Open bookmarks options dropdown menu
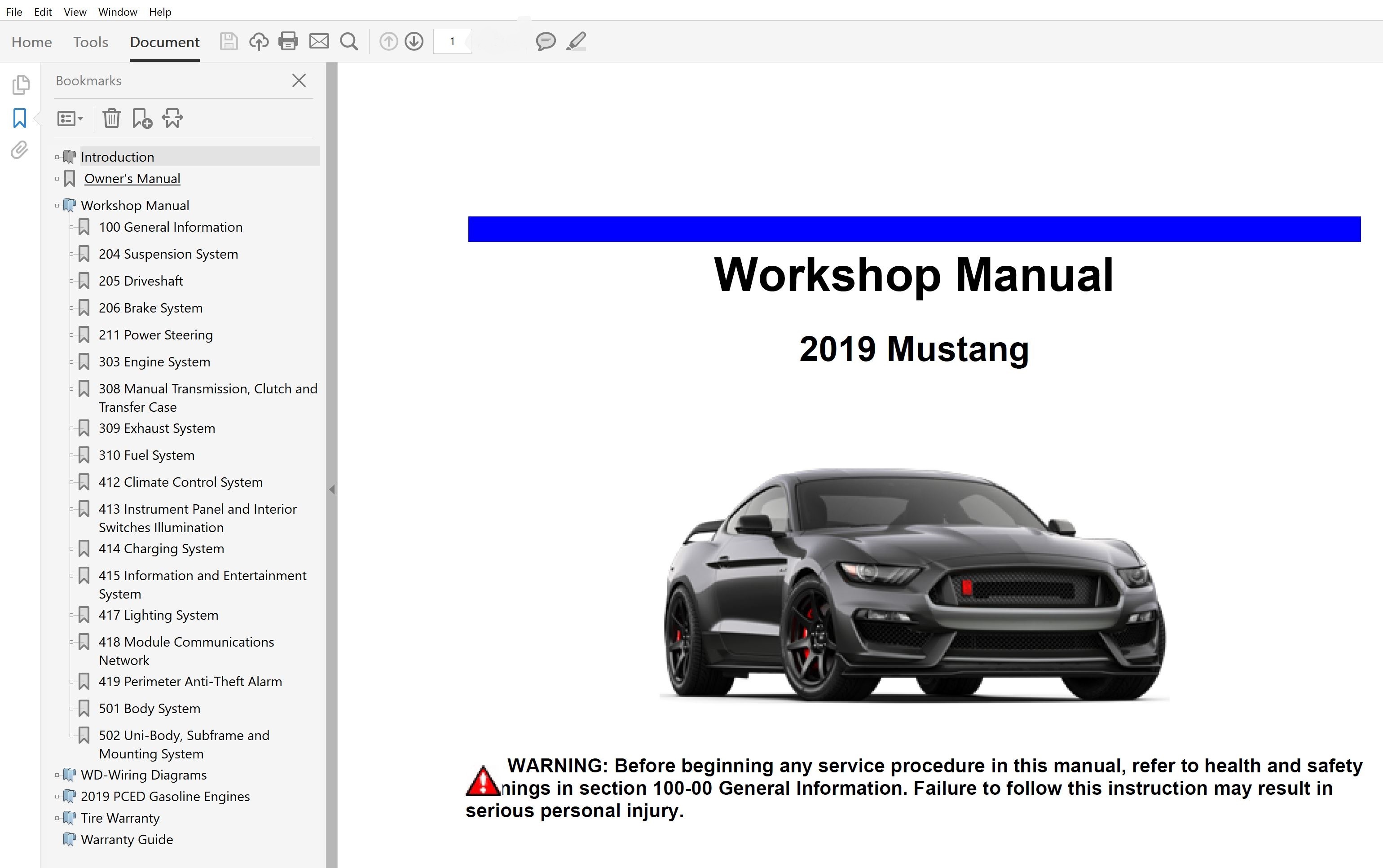Screen dimensions: 1383x868 [70, 118]
